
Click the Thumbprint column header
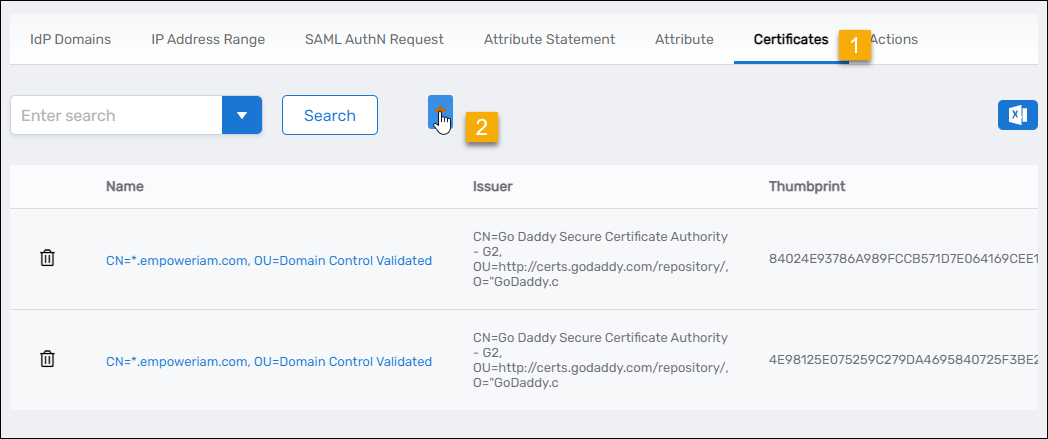point(807,186)
